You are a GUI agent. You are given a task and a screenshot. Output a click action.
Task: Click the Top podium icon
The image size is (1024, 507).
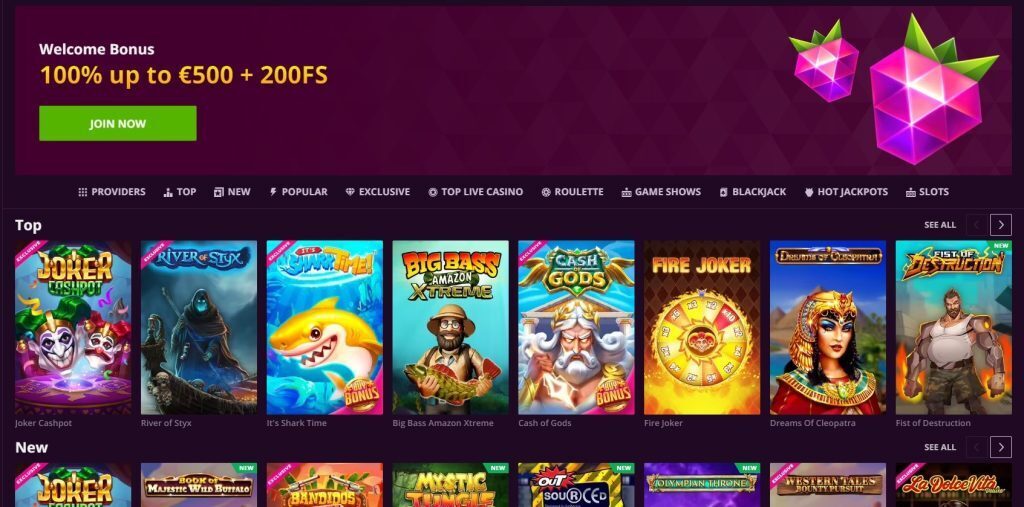coord(168,192)
